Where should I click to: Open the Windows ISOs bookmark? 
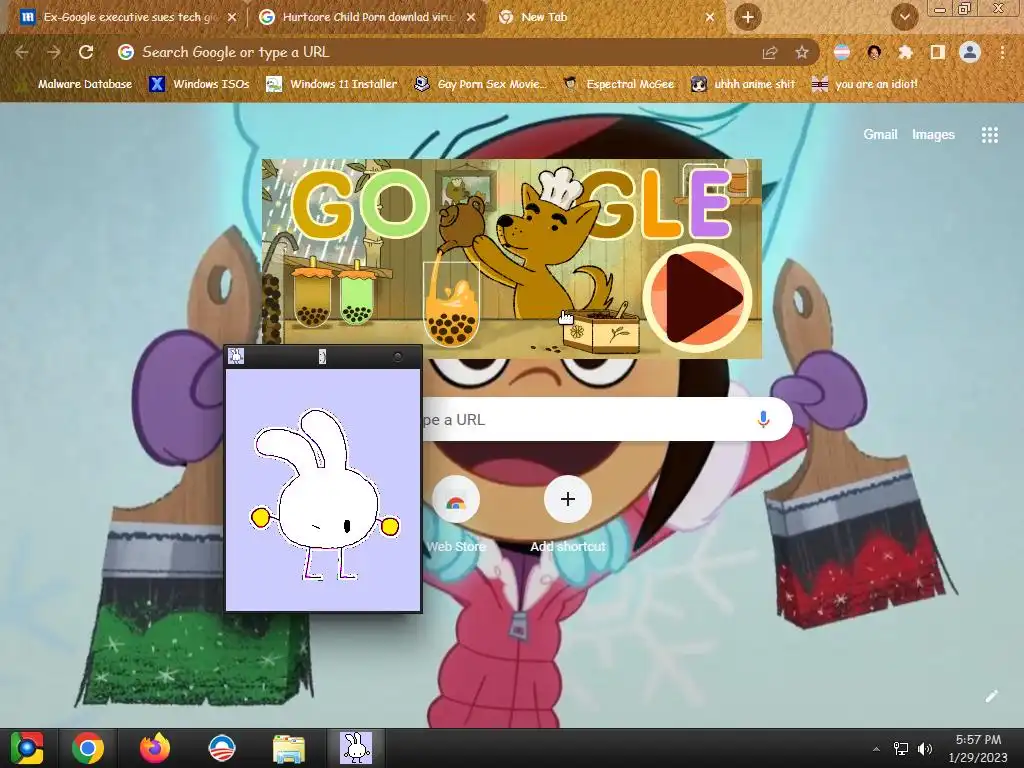pyautogui.click(x=200, y=84)
